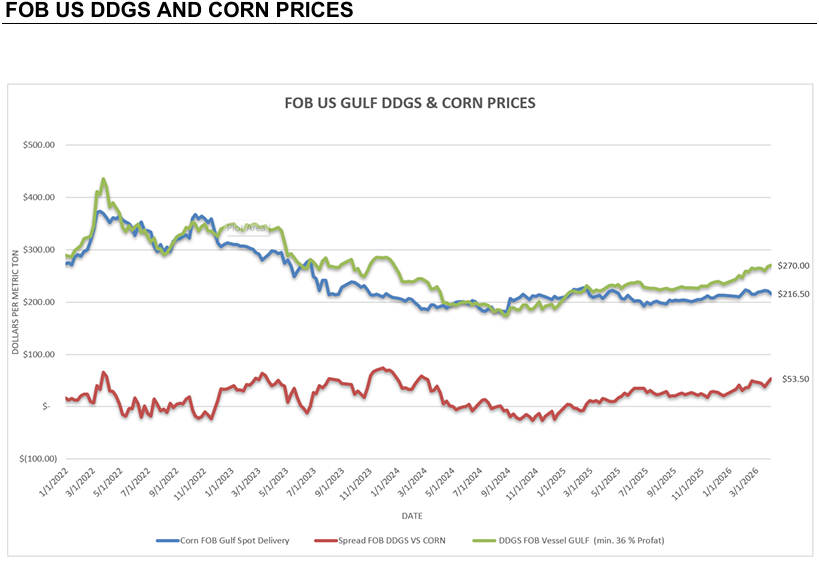819x568 pixels.
Task: Click the $300.00 vertical axis label
Action: pyautogui.click(x=39, y=249)
